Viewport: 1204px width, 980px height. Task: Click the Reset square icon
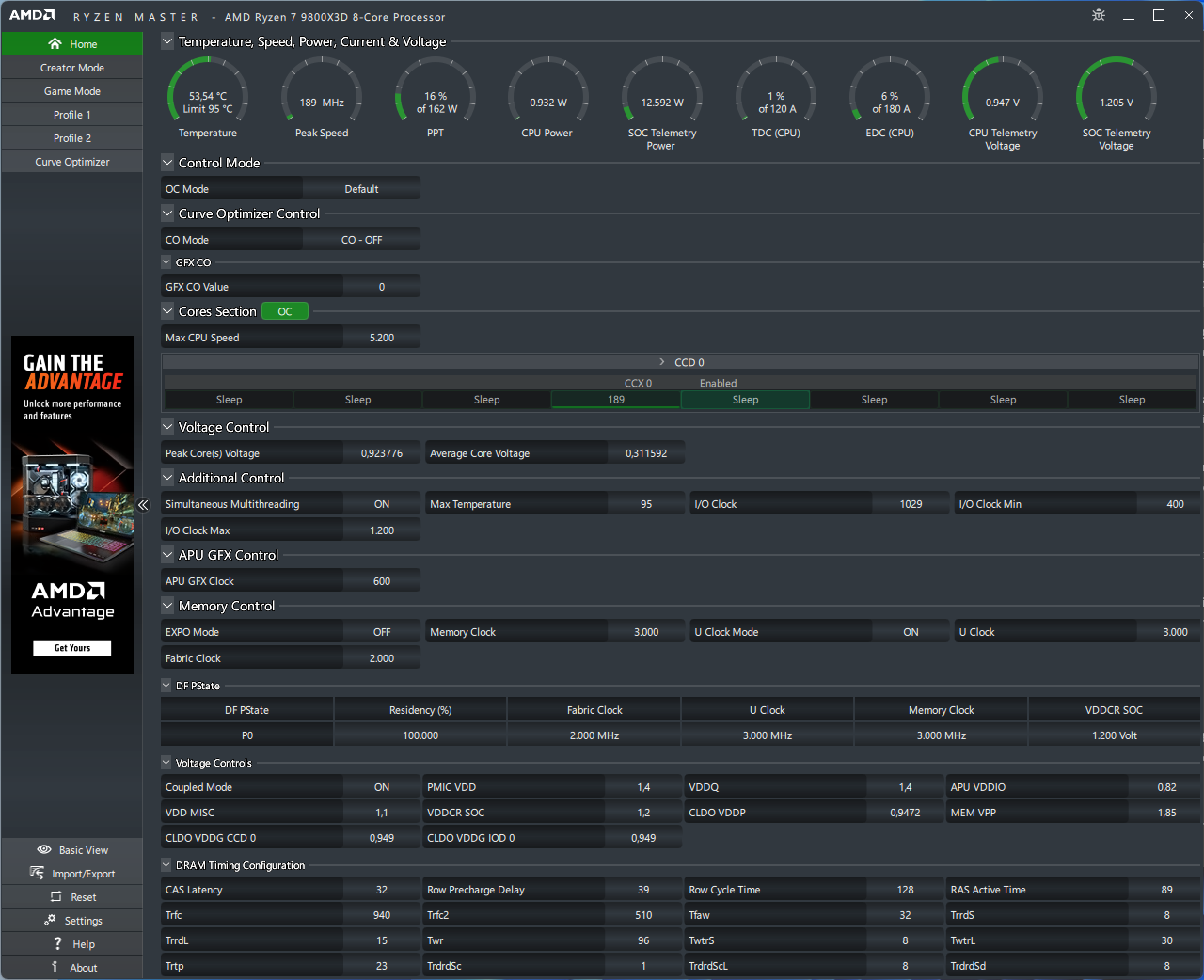[55, 896]
